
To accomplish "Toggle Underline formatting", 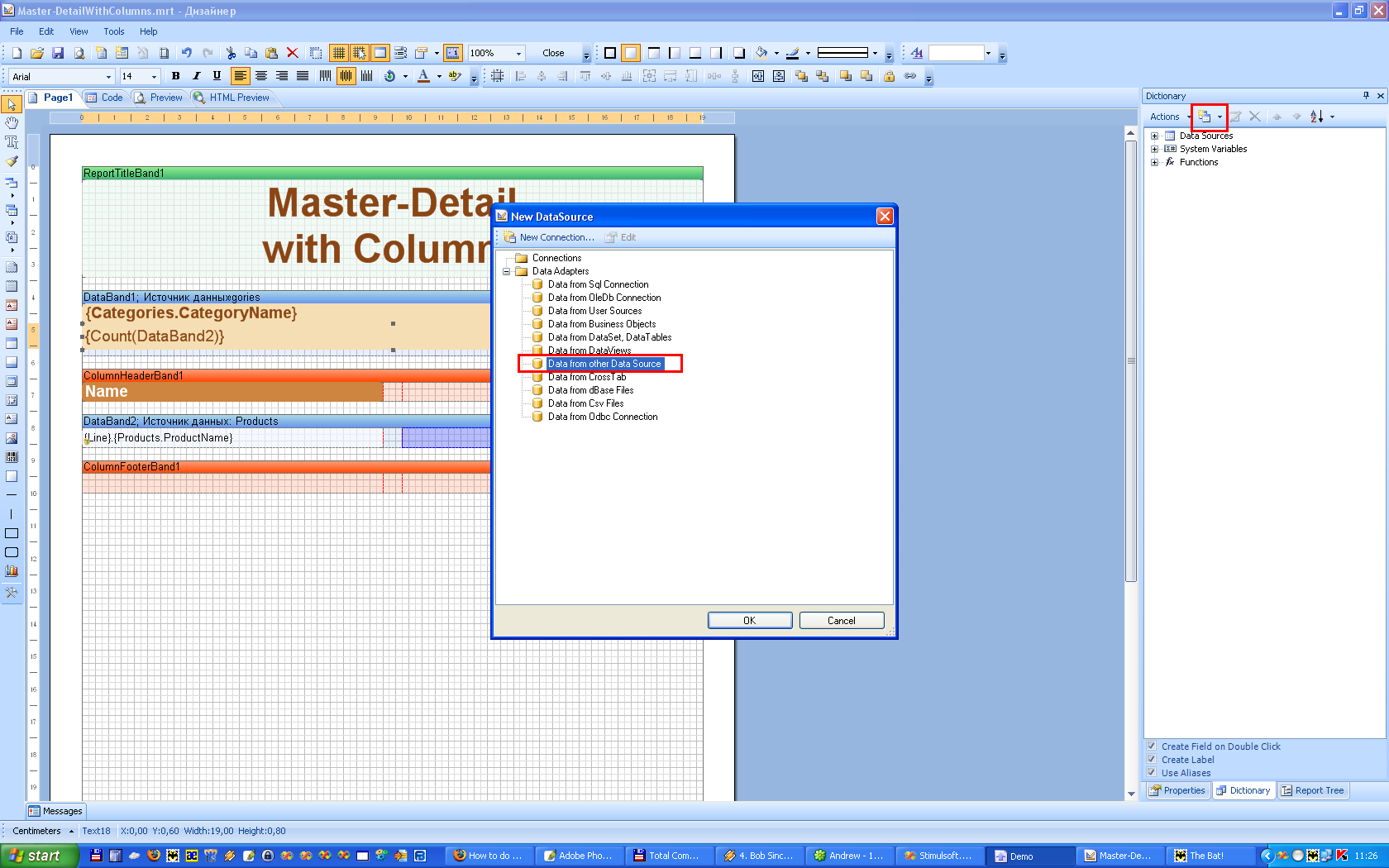I will click(x=217, y=76).
